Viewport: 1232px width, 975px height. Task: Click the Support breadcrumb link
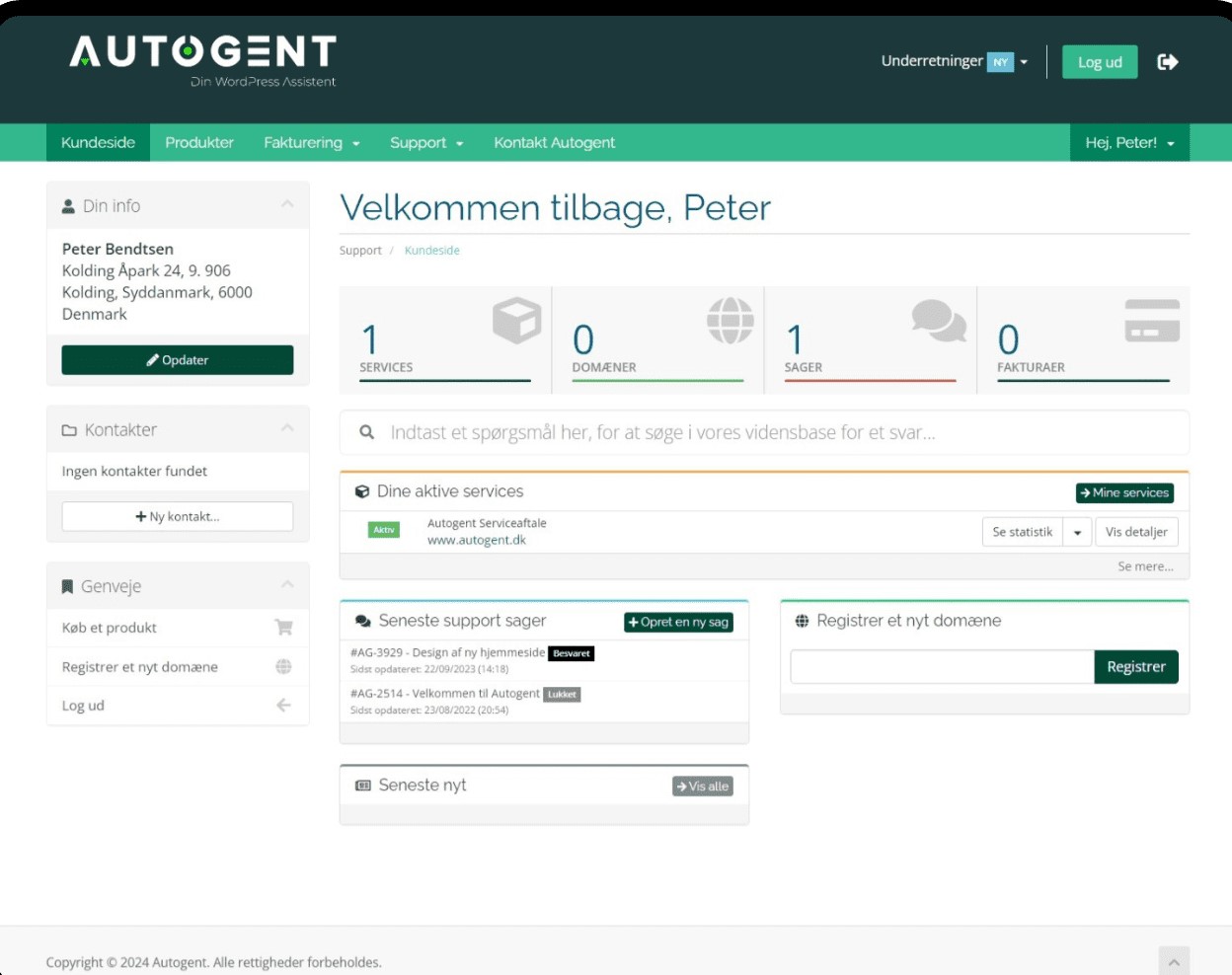(x=360, y=251)
